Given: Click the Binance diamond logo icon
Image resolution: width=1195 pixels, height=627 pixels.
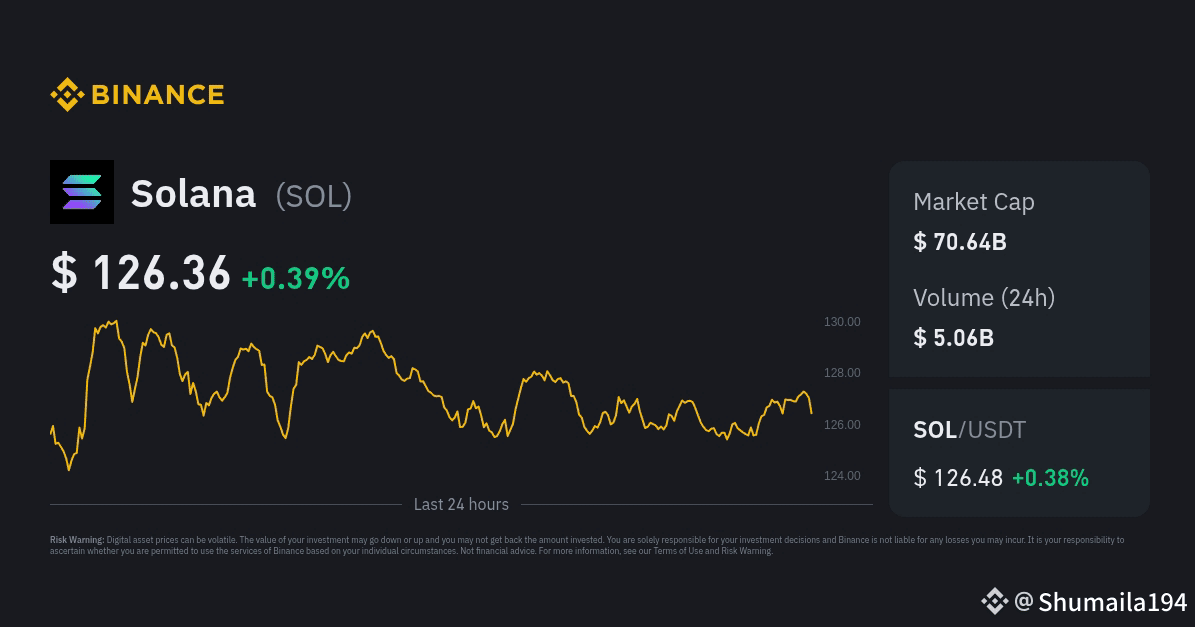Looking at the screenshot, I should [x=67, y=94].
